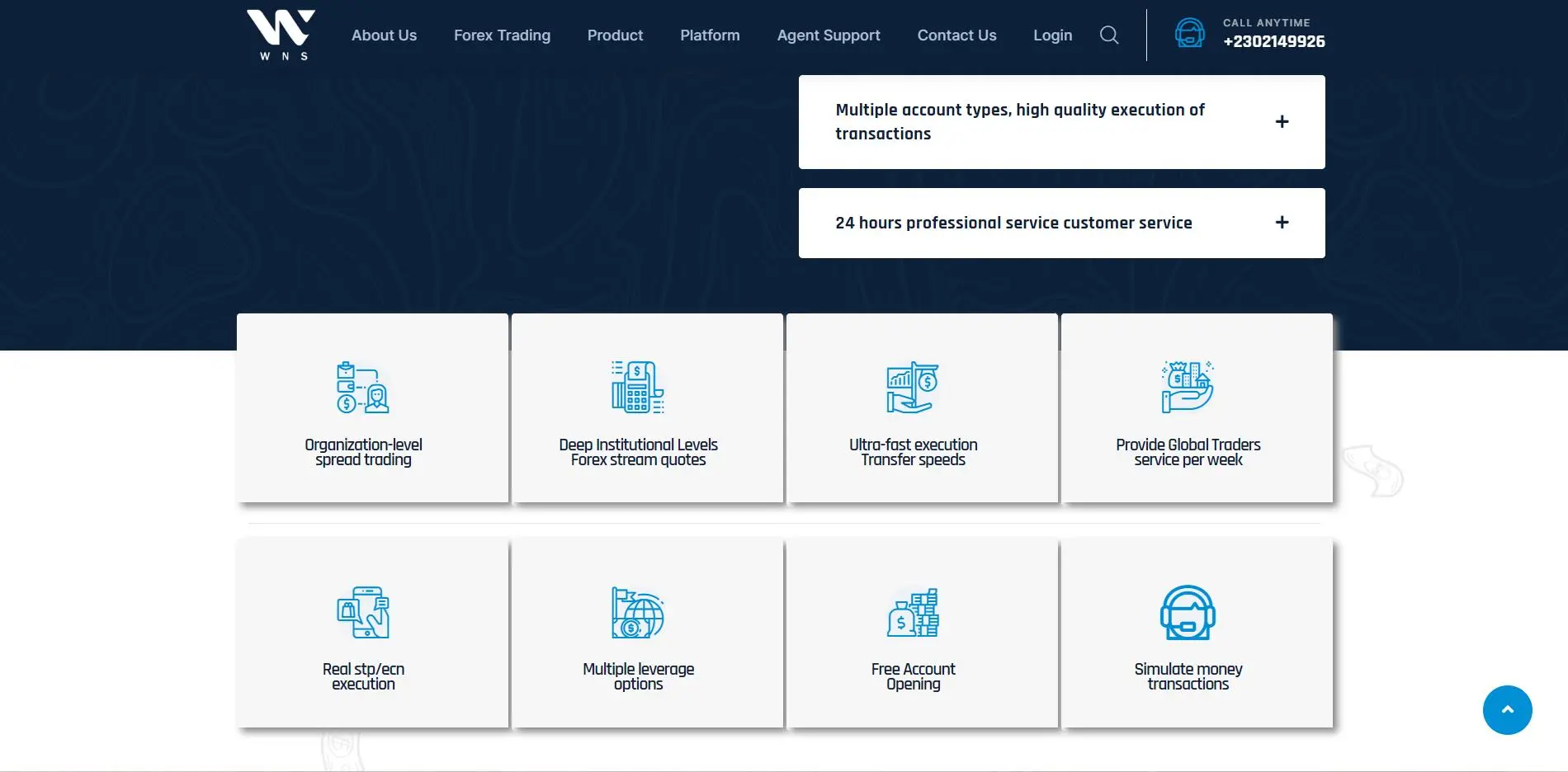Viewport: 1568px width, 772px height.
Task: Click Simulate money transactions text
Action: point(1188,676)
